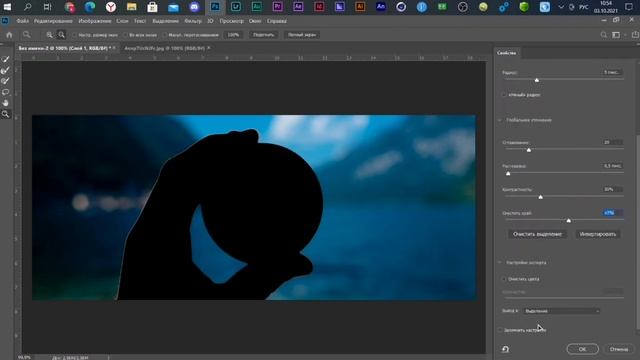The height and width of the screenshot is (360, 640).
Task: Click the 100% zoom button
Action: [233, 35]
